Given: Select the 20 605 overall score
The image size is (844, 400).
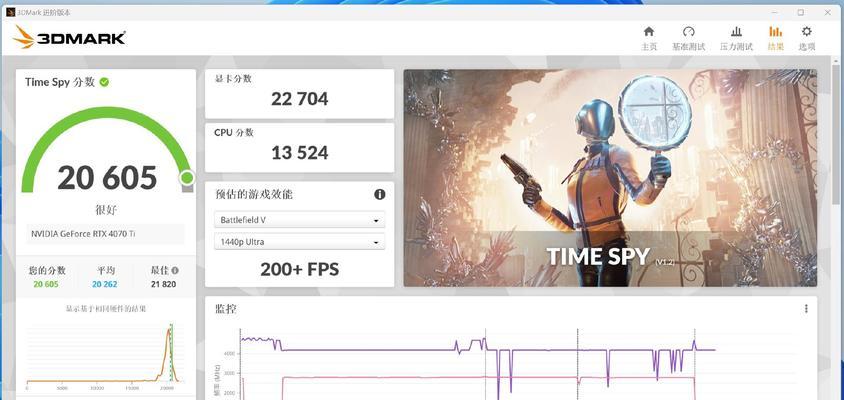Looking at the screenshot, I should [107, 178].
